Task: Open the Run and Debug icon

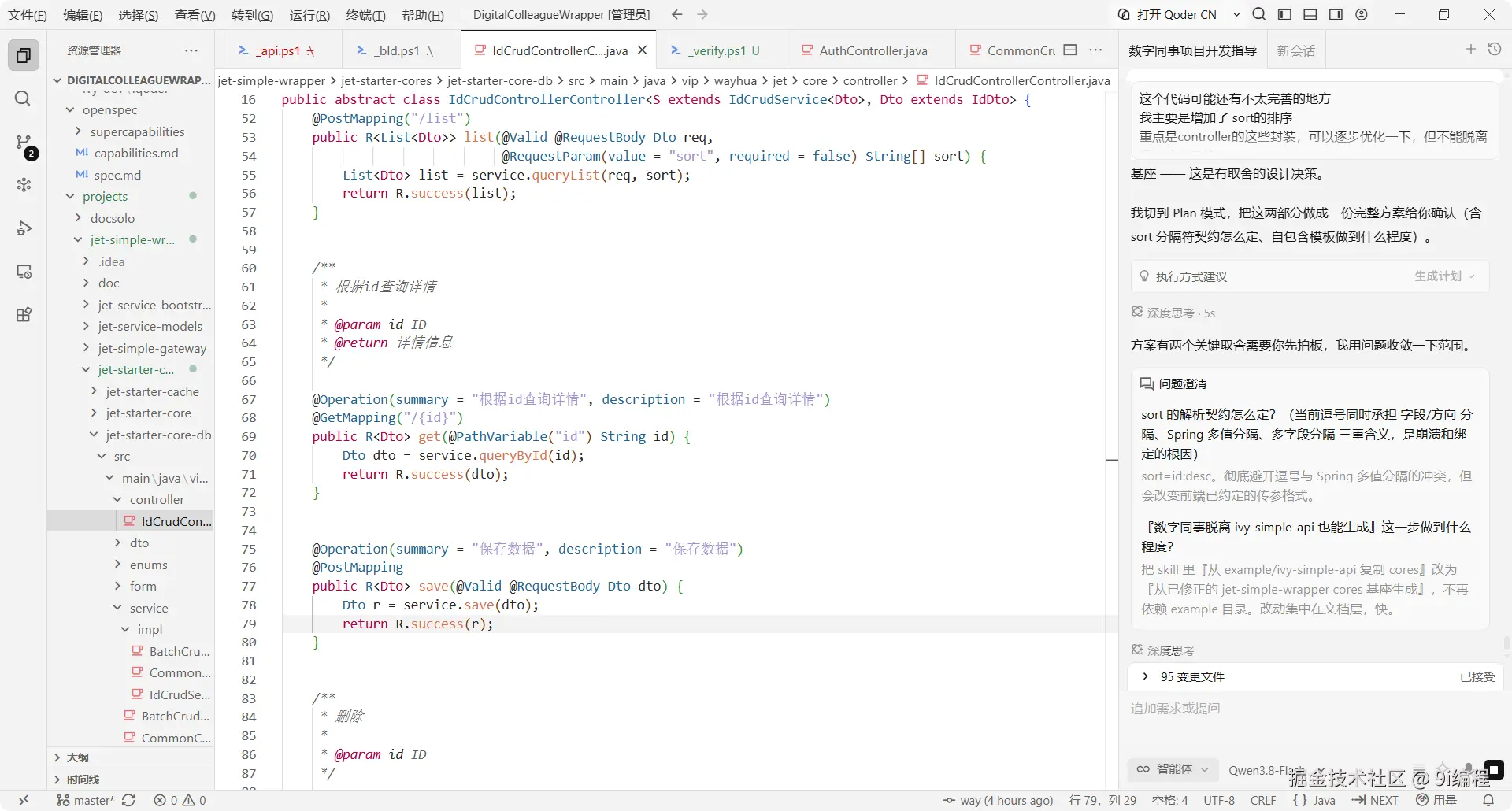Action: (x=24, y=228)
